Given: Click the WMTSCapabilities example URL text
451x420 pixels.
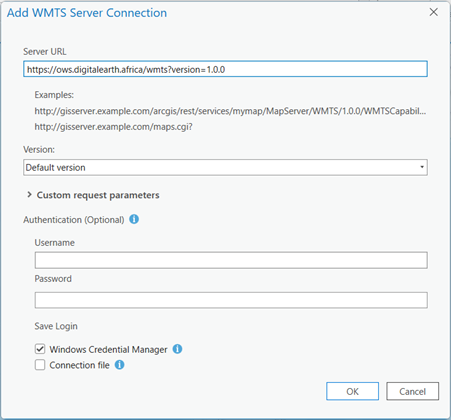Looking at the screenshot, I should coord(230,111).
